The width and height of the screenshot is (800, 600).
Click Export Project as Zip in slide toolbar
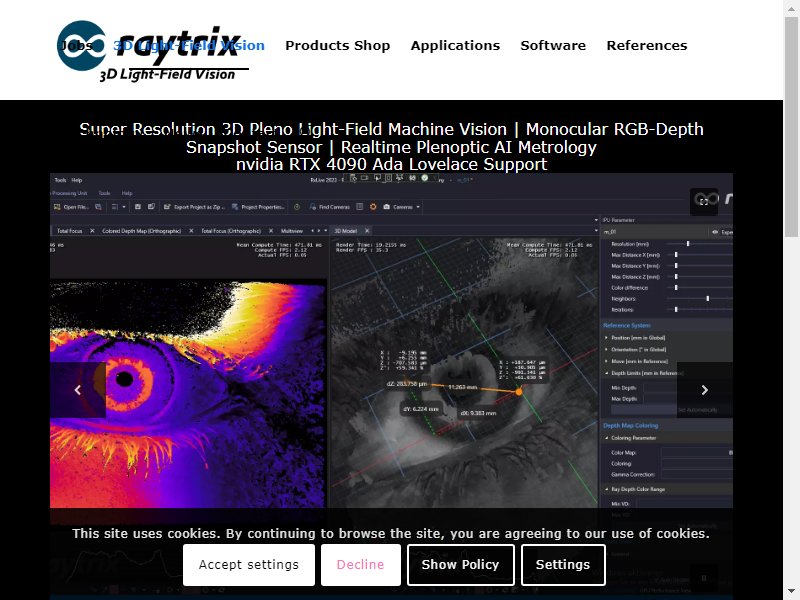coord(194,207)
